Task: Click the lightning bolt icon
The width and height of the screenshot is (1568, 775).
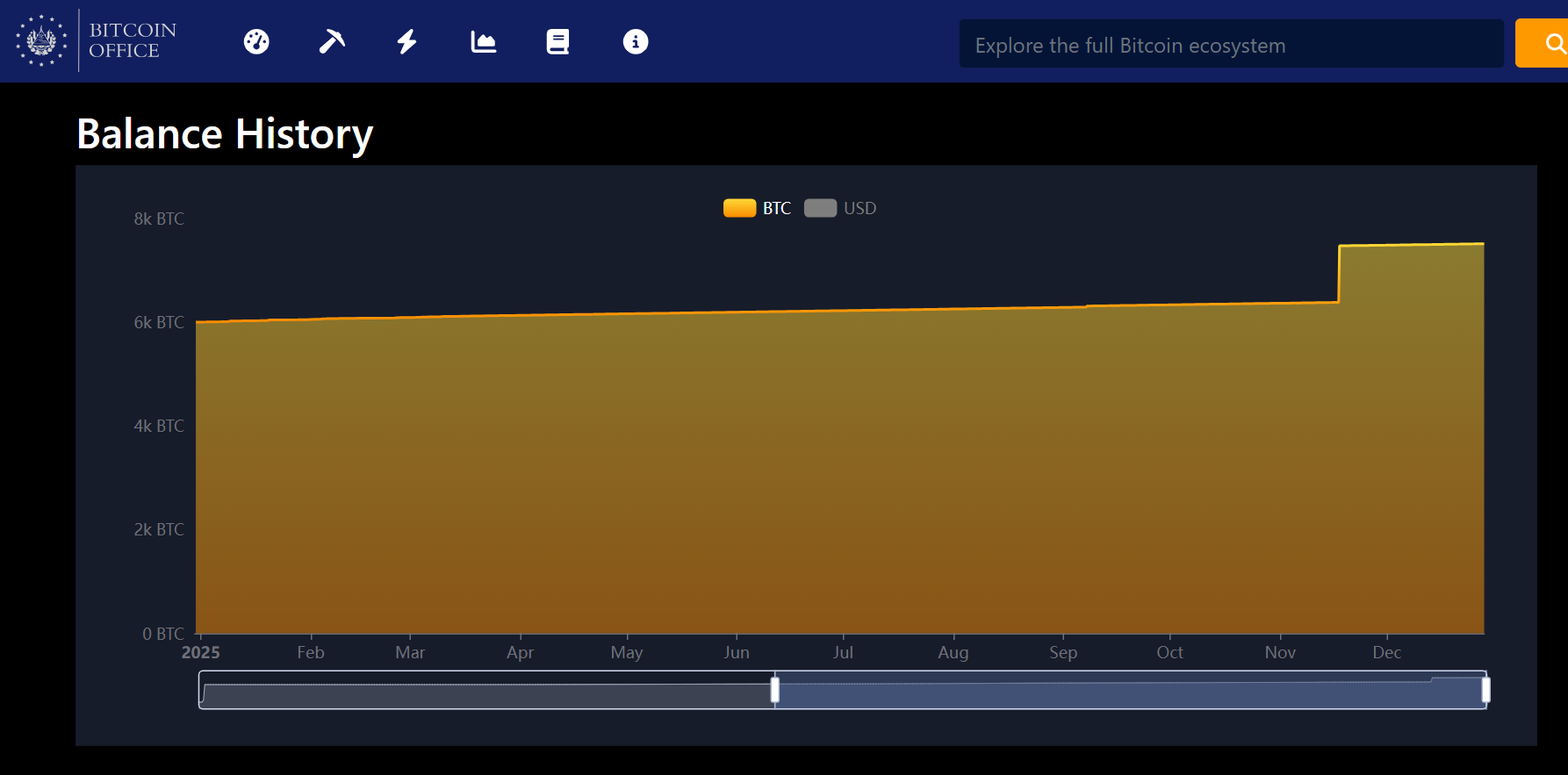Action: coord(406,41)
